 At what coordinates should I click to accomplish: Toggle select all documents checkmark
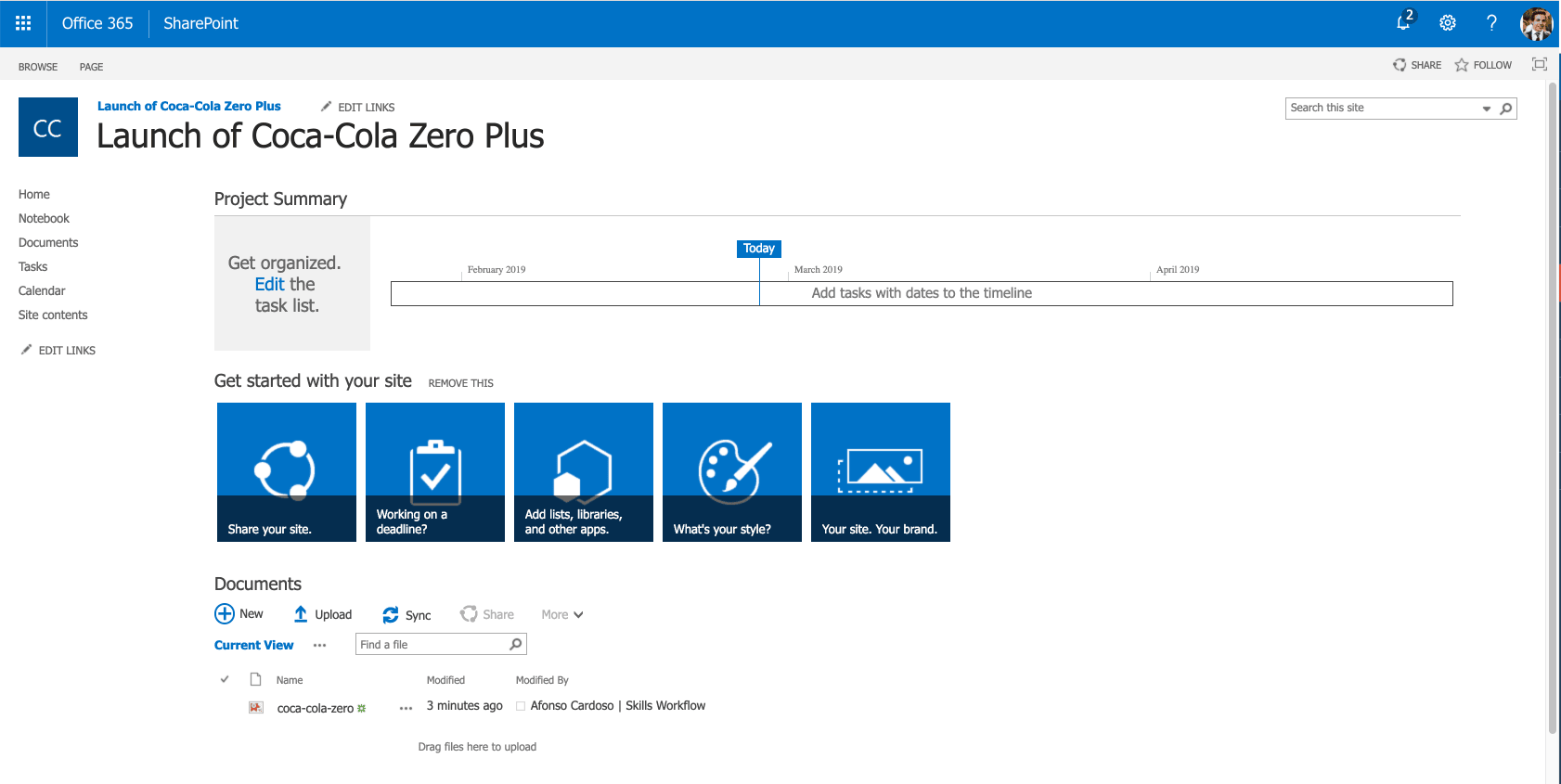pyautogui.click(x=225, y=680)
